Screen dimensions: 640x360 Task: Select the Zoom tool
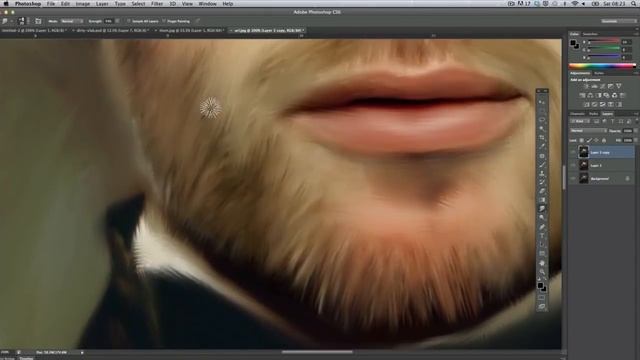542,272
